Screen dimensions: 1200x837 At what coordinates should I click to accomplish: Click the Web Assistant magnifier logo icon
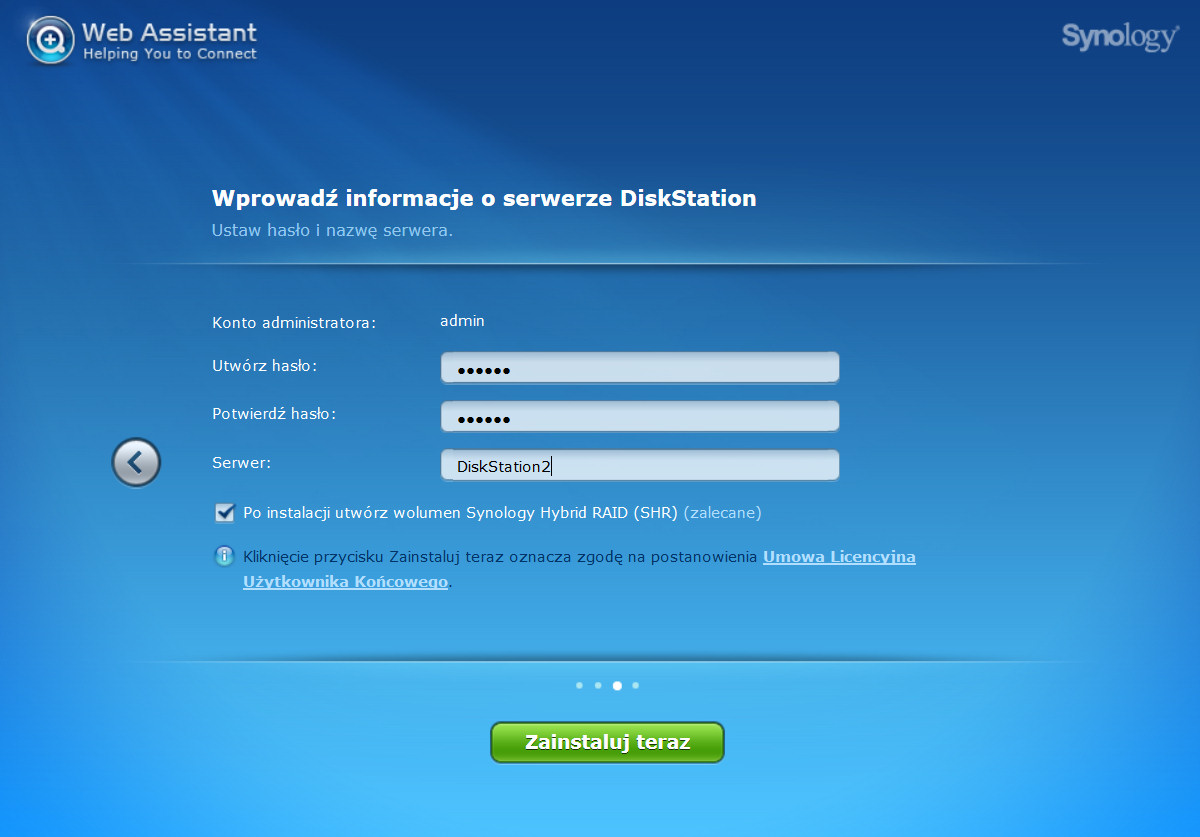[50, 41]
